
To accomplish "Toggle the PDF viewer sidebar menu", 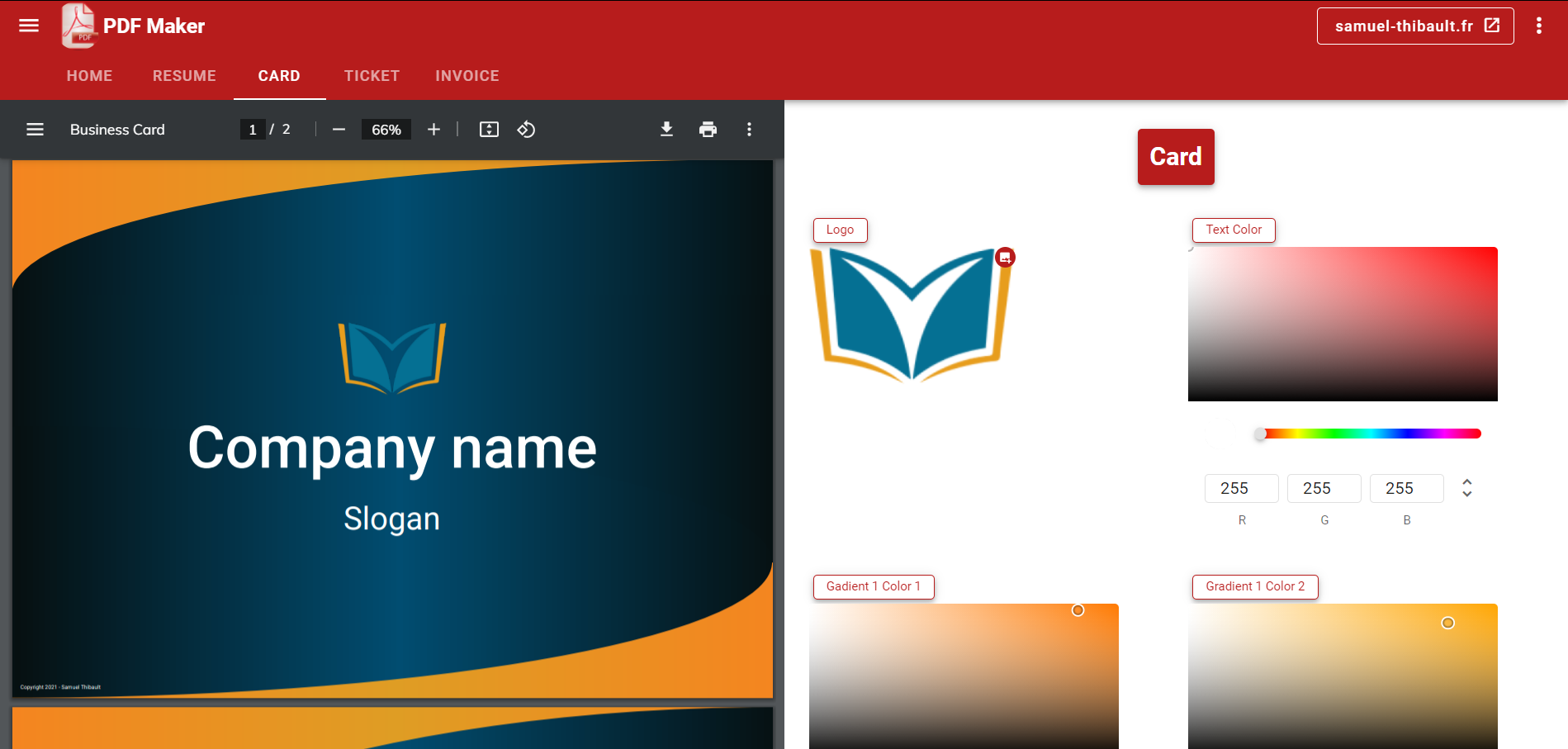I will (x=35, y=130).
